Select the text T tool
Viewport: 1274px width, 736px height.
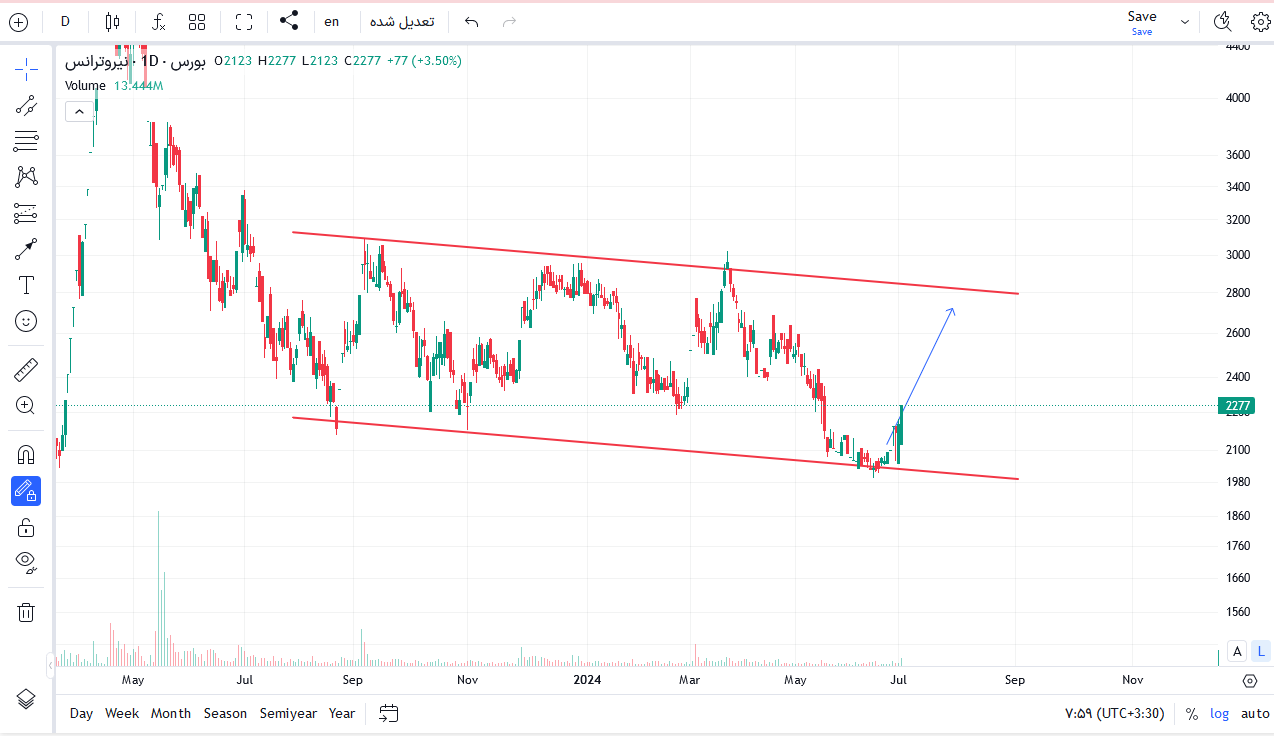click(26, 285)
